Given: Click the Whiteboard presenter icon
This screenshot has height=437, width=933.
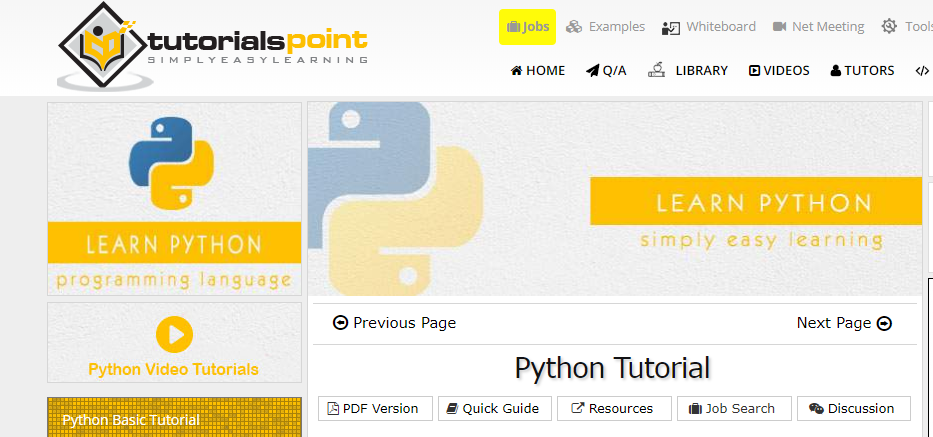Looking at the screenshot, I should pos(671,27).
